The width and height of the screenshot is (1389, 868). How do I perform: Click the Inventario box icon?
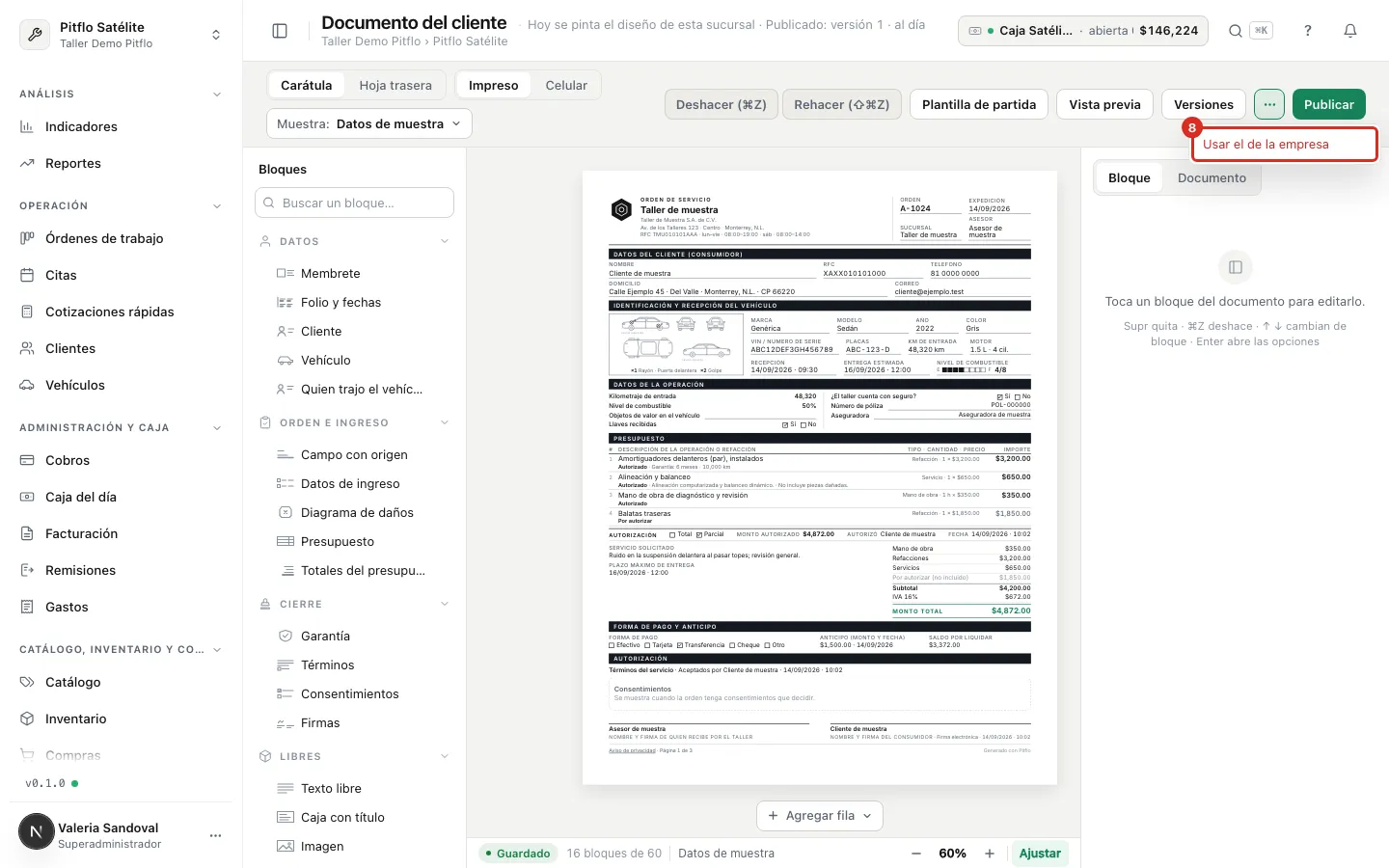(x=27, y=719)
